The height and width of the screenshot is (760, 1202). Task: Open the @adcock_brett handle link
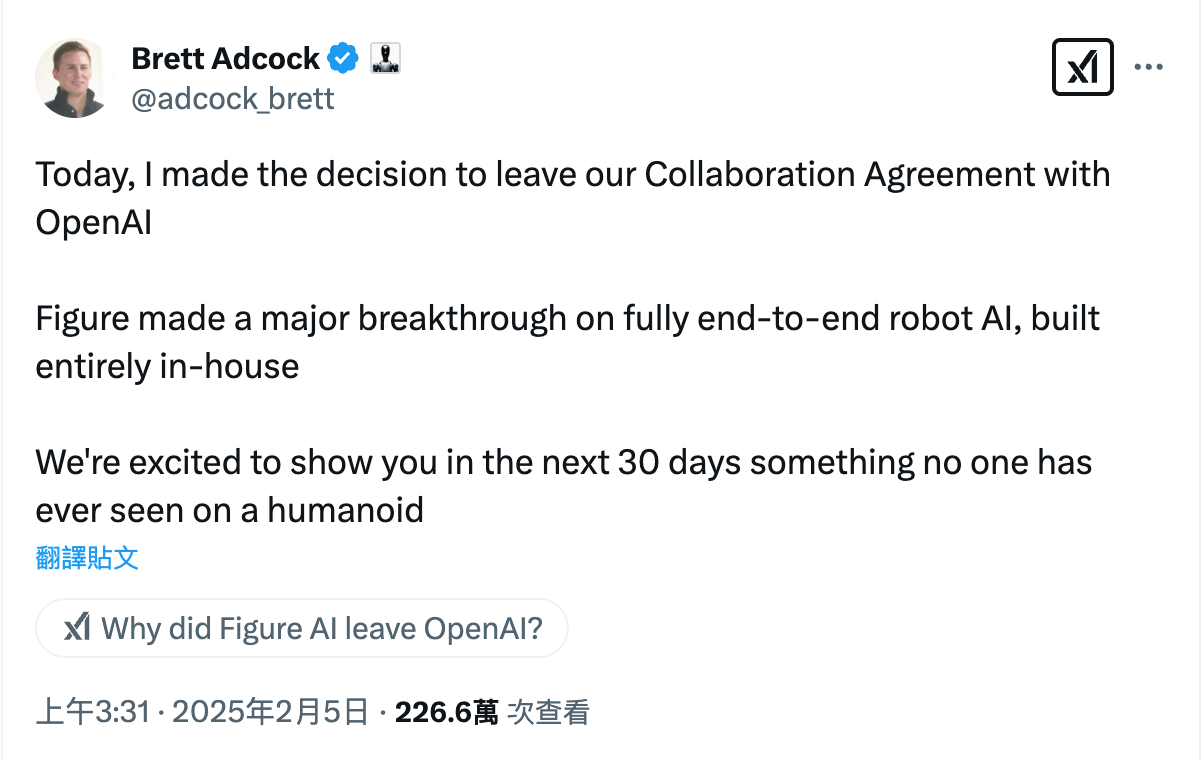233,98
